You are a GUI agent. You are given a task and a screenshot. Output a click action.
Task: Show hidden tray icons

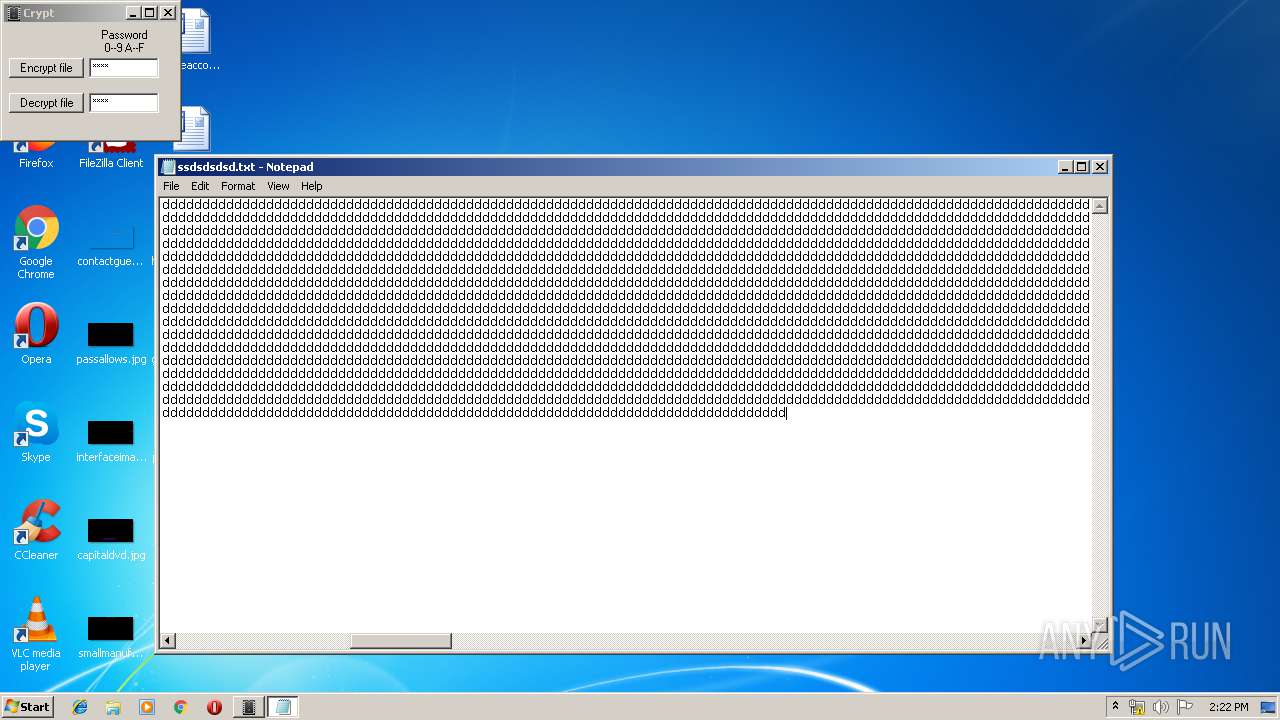point(1115,707)
